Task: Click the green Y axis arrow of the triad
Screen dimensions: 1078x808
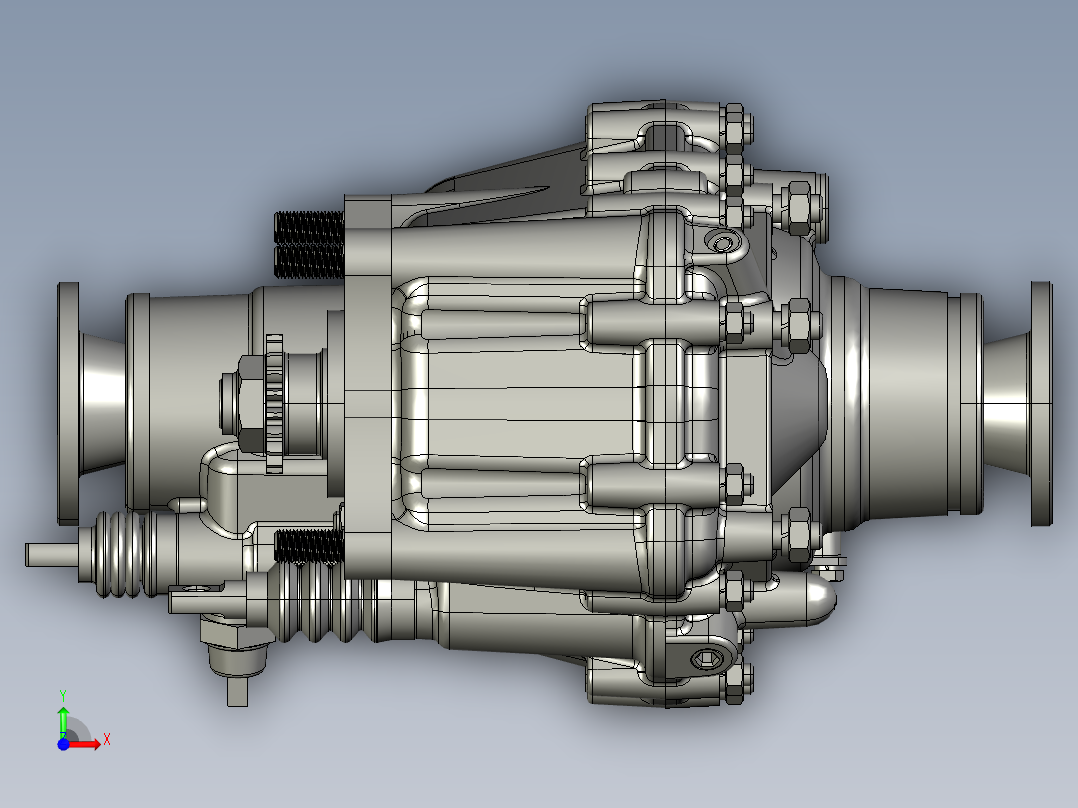Action: coord(63,722)
